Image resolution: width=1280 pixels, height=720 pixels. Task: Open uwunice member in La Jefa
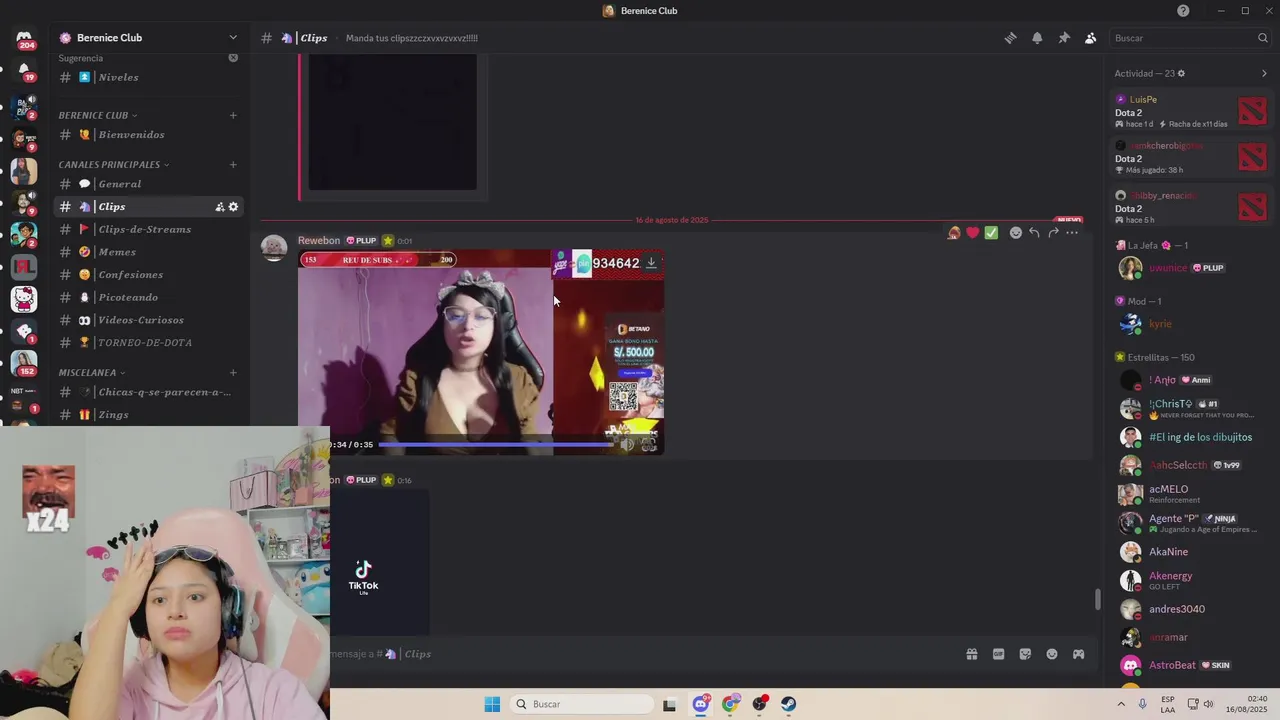(x=1190, y=268)
